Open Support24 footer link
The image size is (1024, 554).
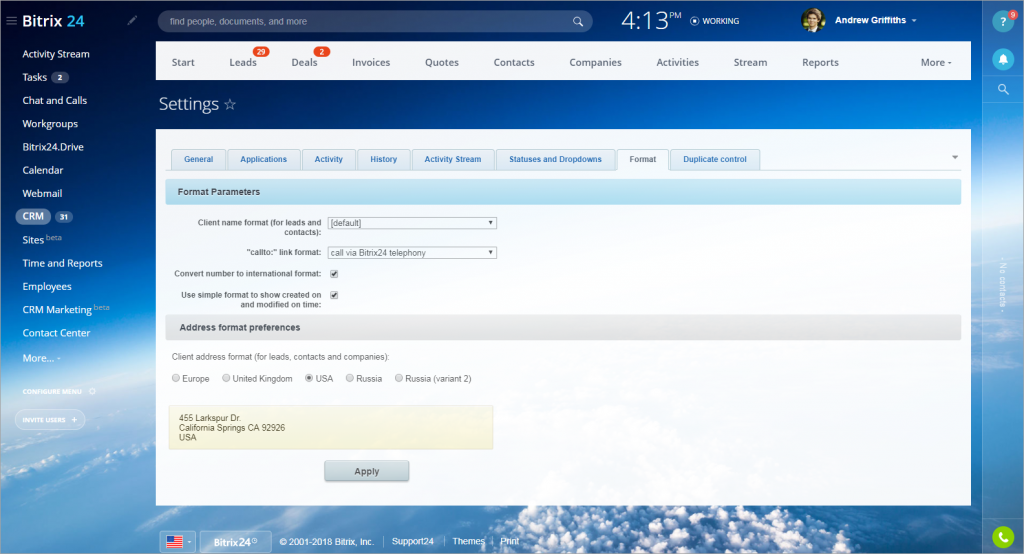click(413, 542)
